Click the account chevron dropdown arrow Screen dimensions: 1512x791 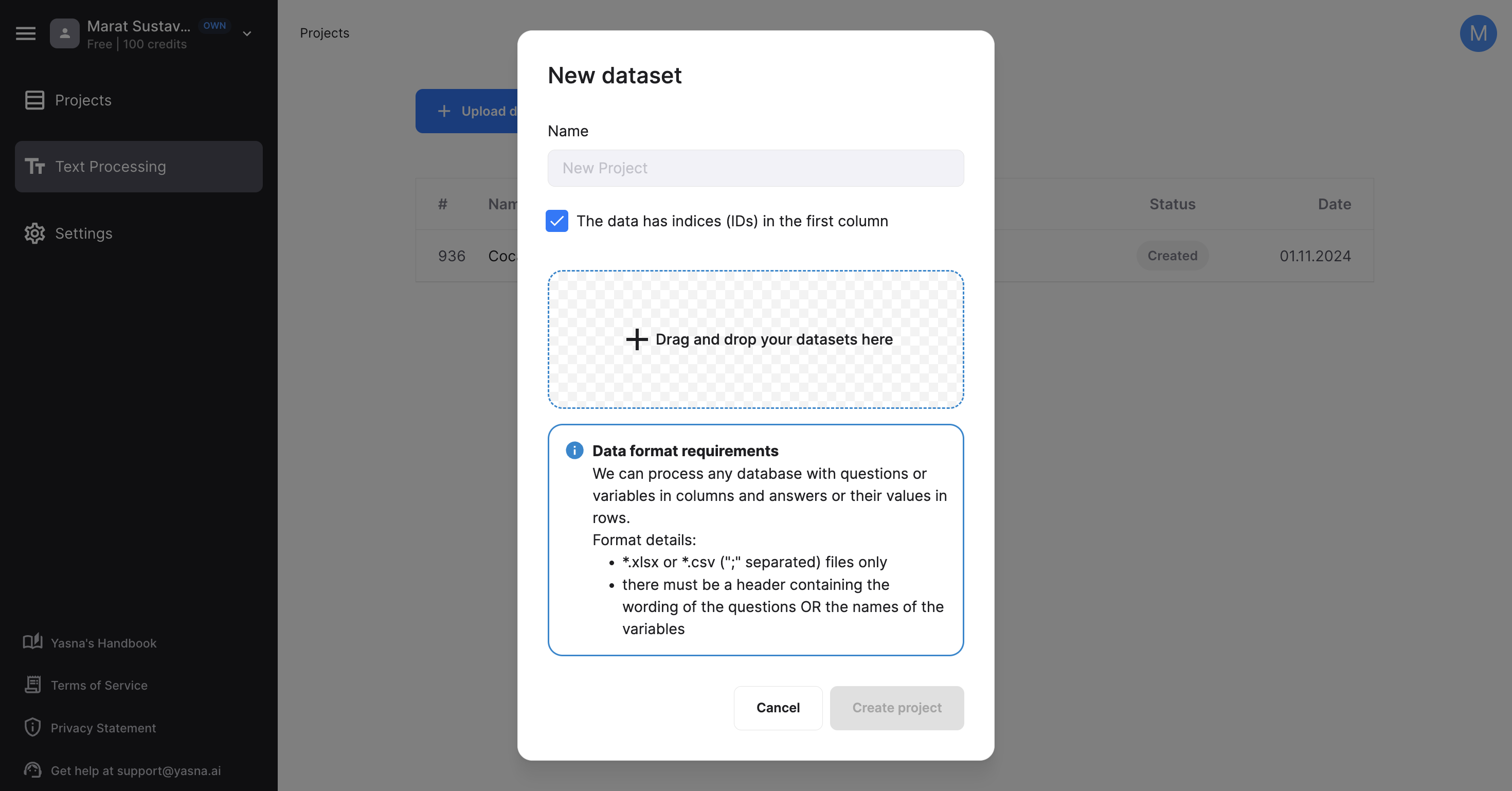(x=247, y=33)
